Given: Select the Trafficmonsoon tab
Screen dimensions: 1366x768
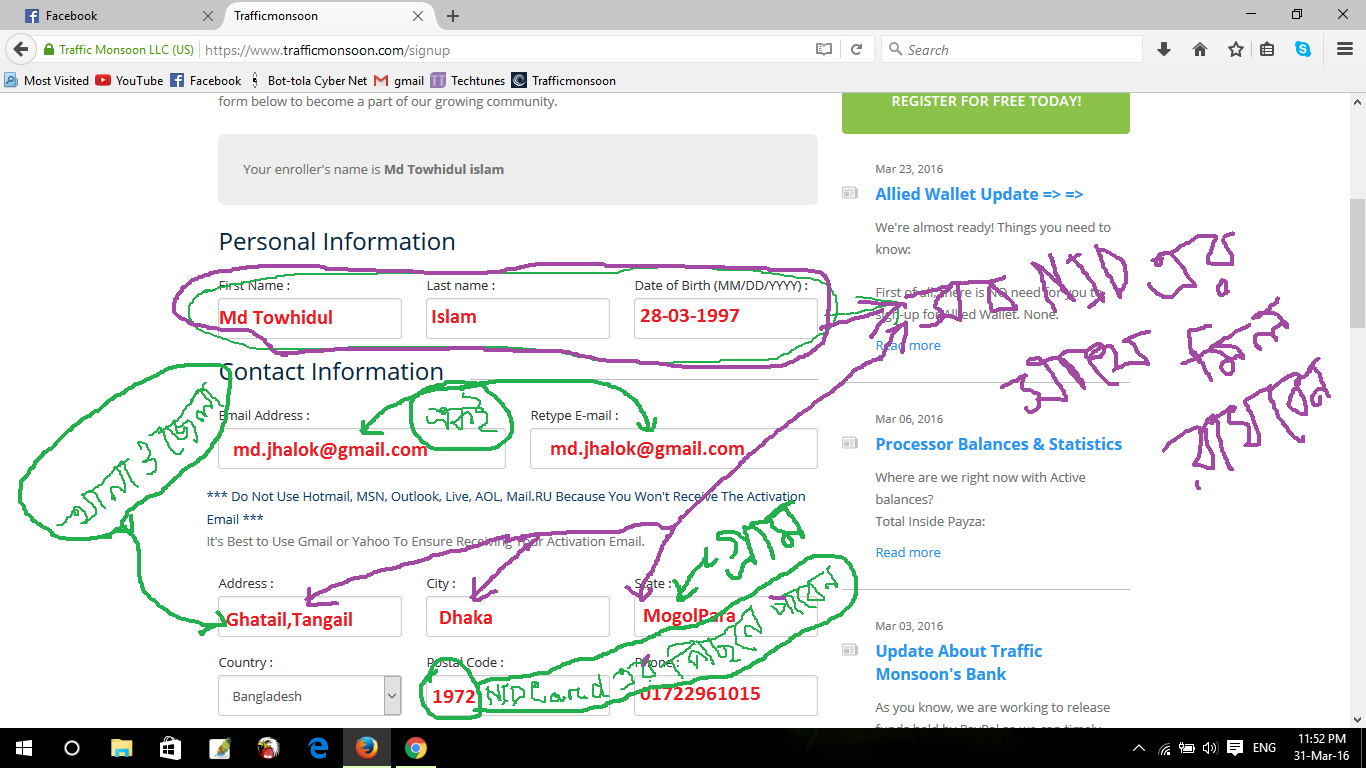Looking at the screenshot, I should coord(327,16).
